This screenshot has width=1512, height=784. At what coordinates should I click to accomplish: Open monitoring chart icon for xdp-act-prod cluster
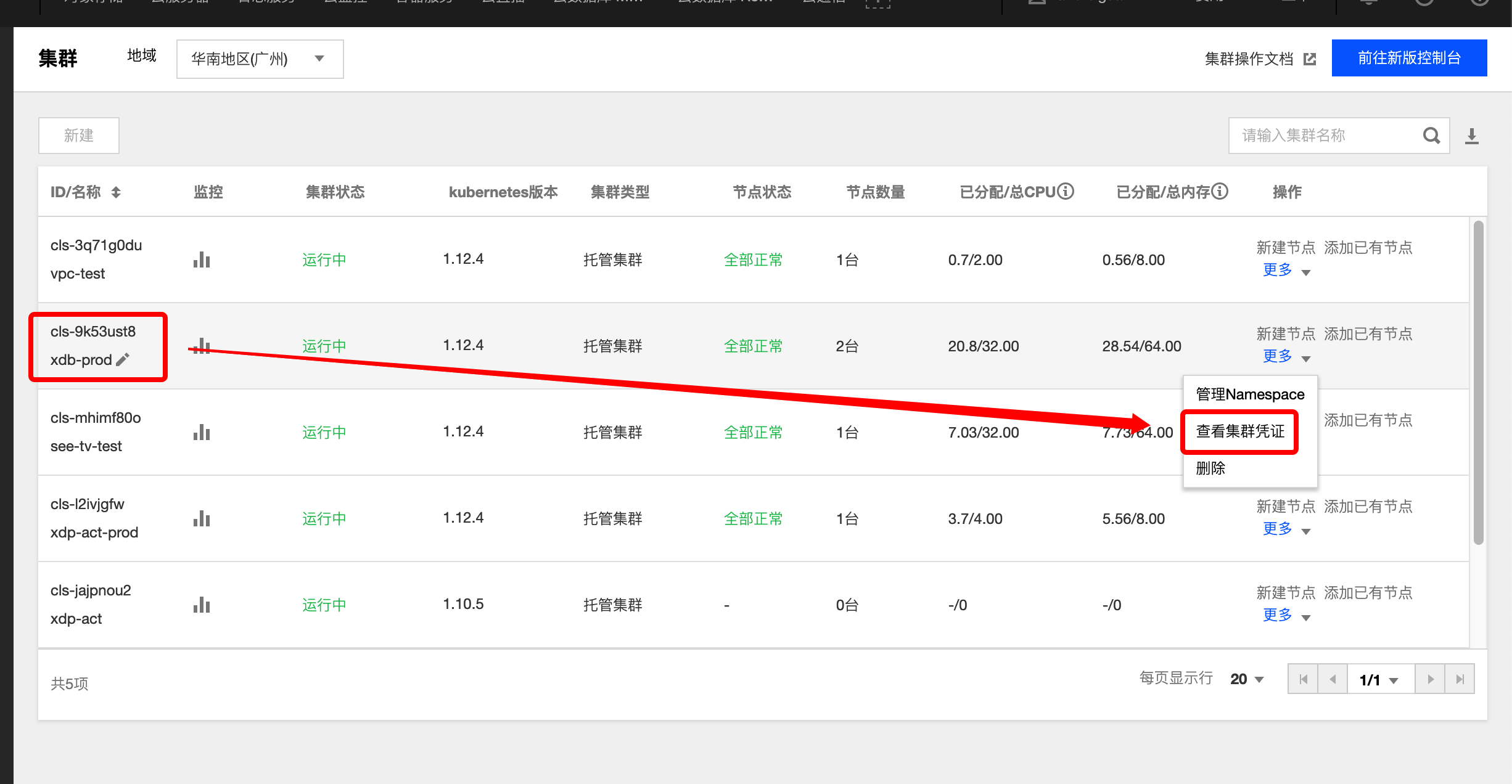(202, 518)
